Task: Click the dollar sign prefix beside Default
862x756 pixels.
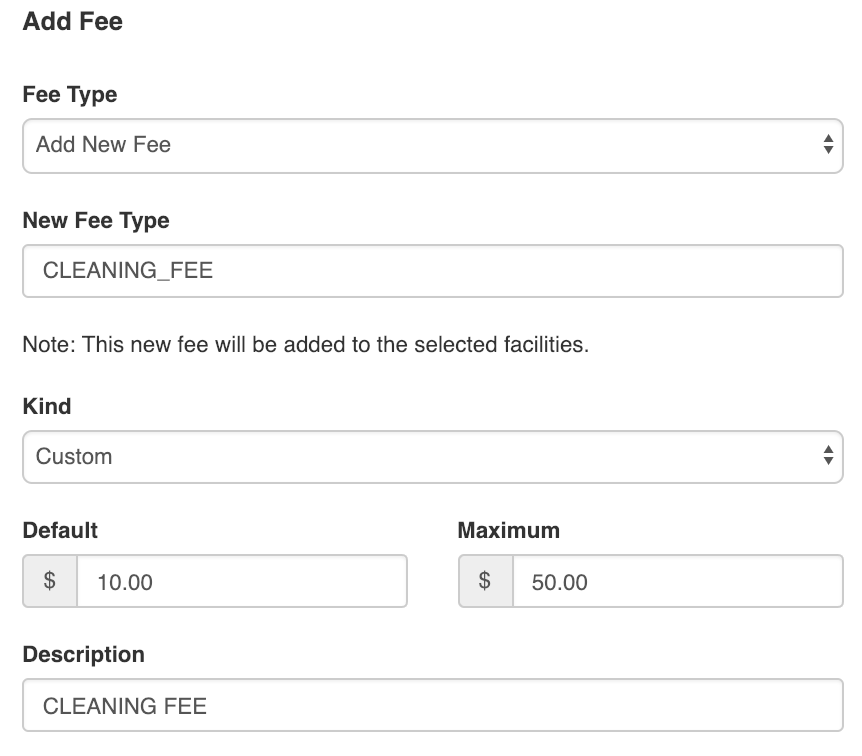Action: coord(48,581)
